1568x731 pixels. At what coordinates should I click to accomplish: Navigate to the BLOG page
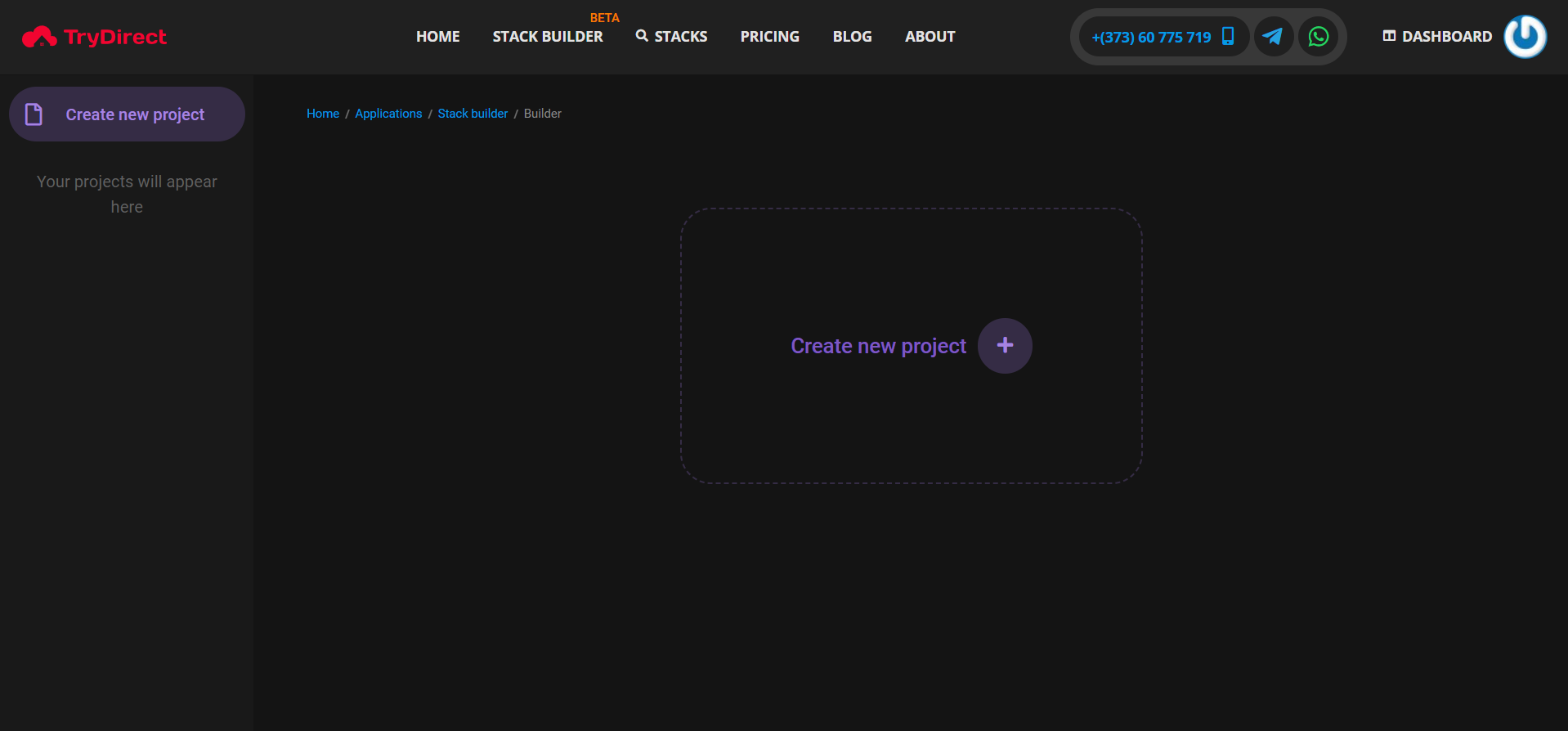pyautogui.click(x=852, y=37)
